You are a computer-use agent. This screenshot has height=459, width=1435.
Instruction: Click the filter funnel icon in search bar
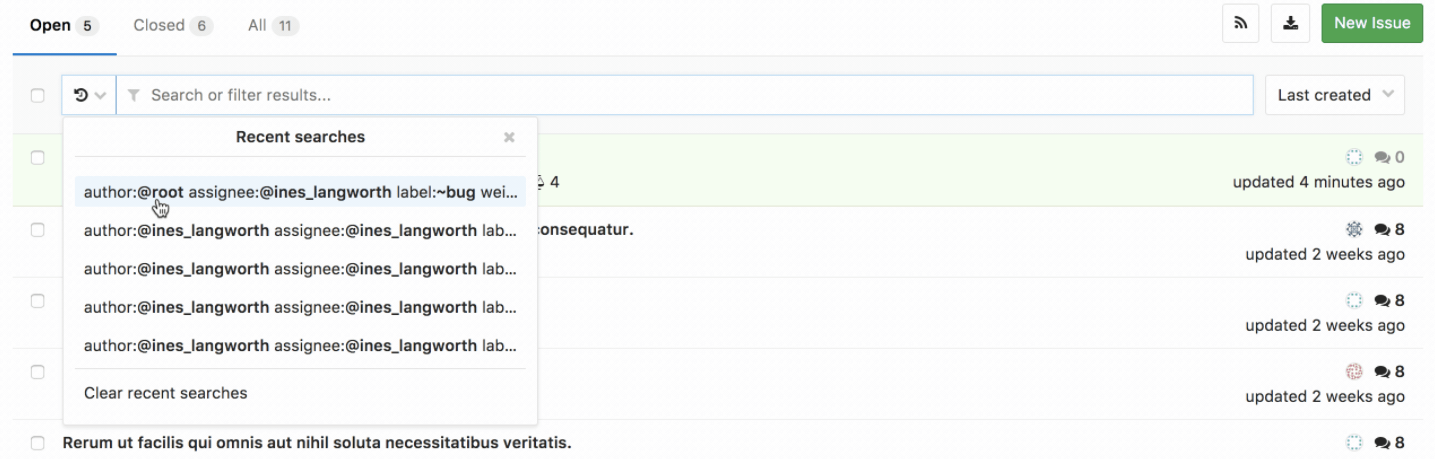[133, 95]
